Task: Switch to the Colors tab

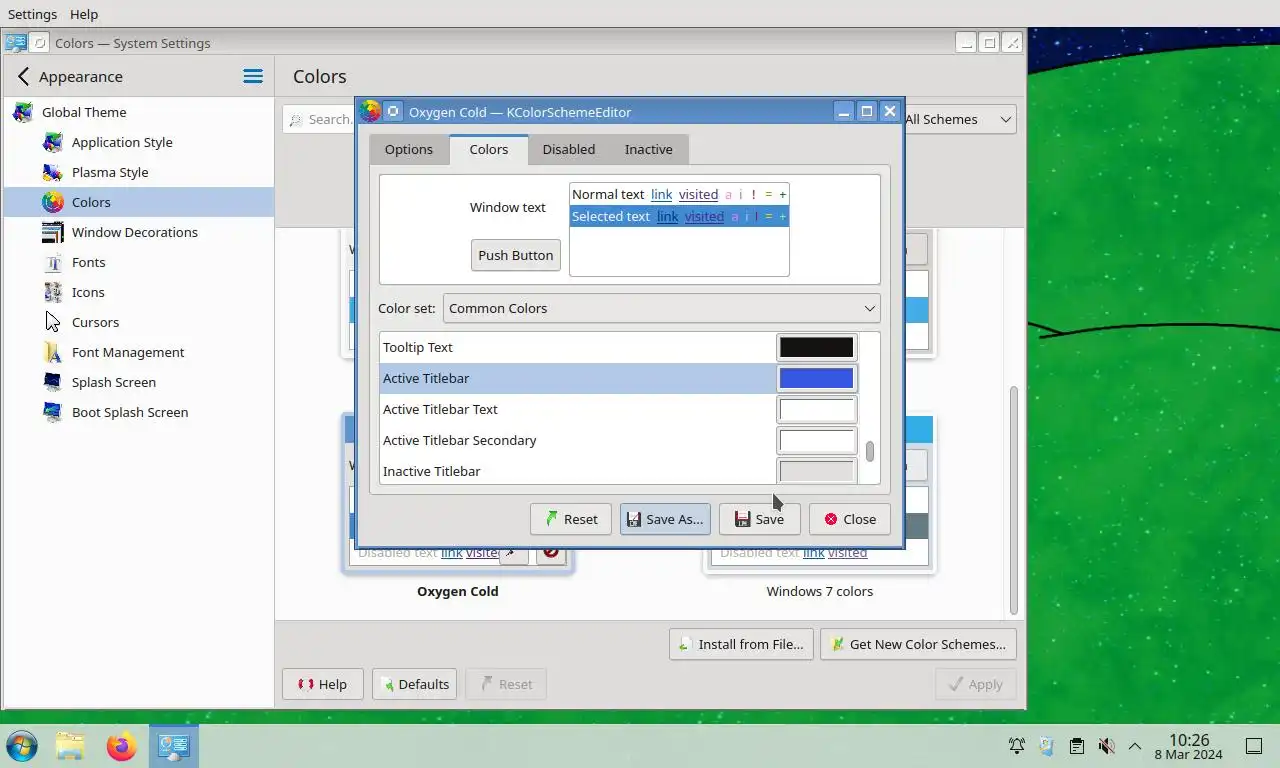Action: point(489,149)
